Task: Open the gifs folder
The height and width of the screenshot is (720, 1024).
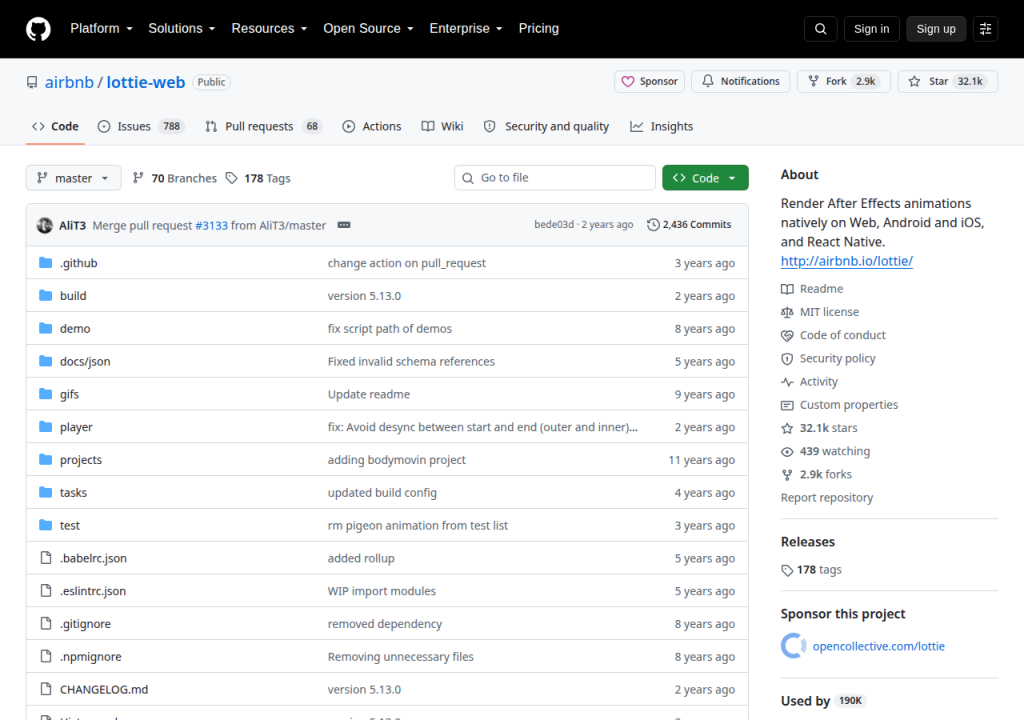Action: click(x=69, y=394)
